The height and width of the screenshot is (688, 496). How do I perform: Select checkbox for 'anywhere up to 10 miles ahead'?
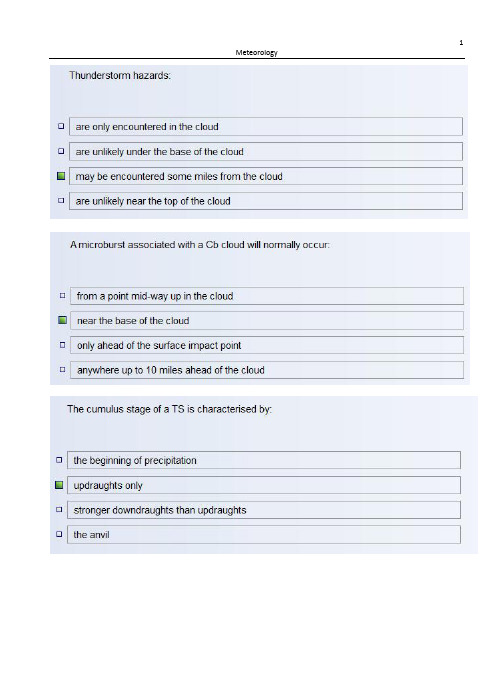(x=62, y=370)
